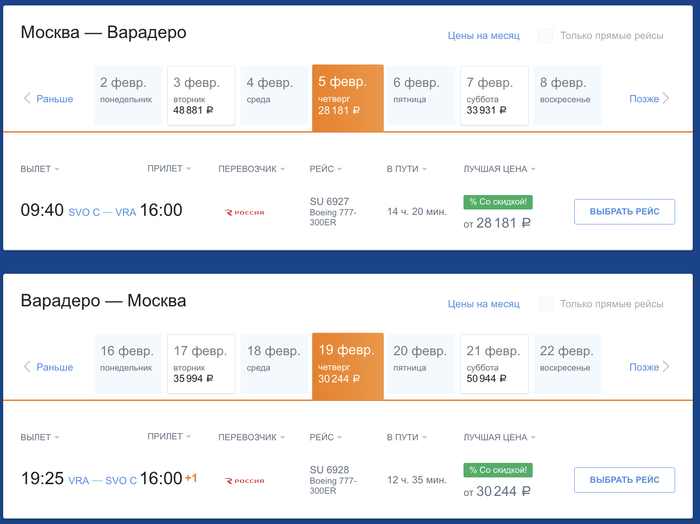This screenshot has width=700, height=524.
Task: Show earlier dates for Варадеро — Москва
Action: [x=48, y=367]
